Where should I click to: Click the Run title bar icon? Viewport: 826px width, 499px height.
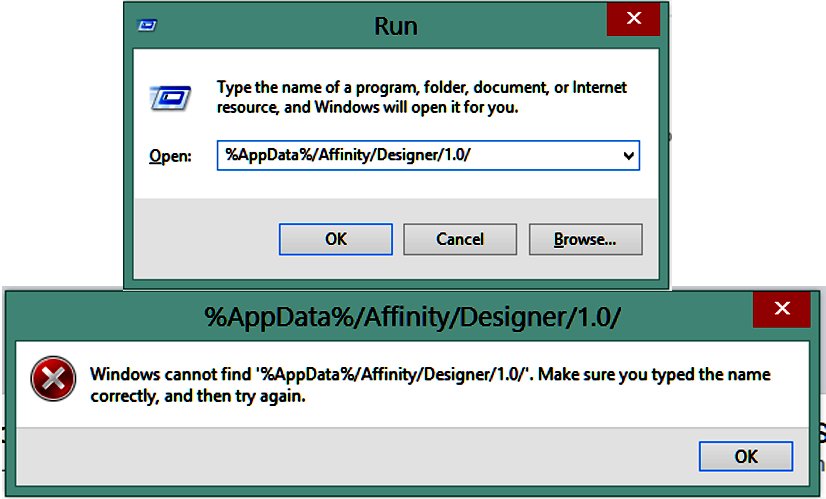coord(146,25)
